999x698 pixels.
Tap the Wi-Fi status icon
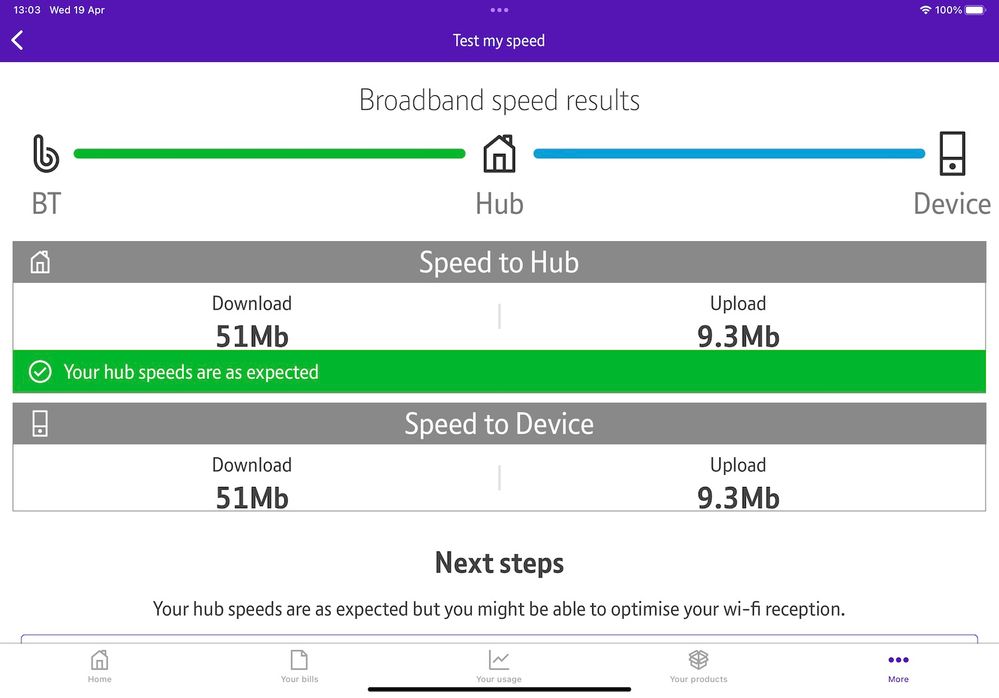925,10
